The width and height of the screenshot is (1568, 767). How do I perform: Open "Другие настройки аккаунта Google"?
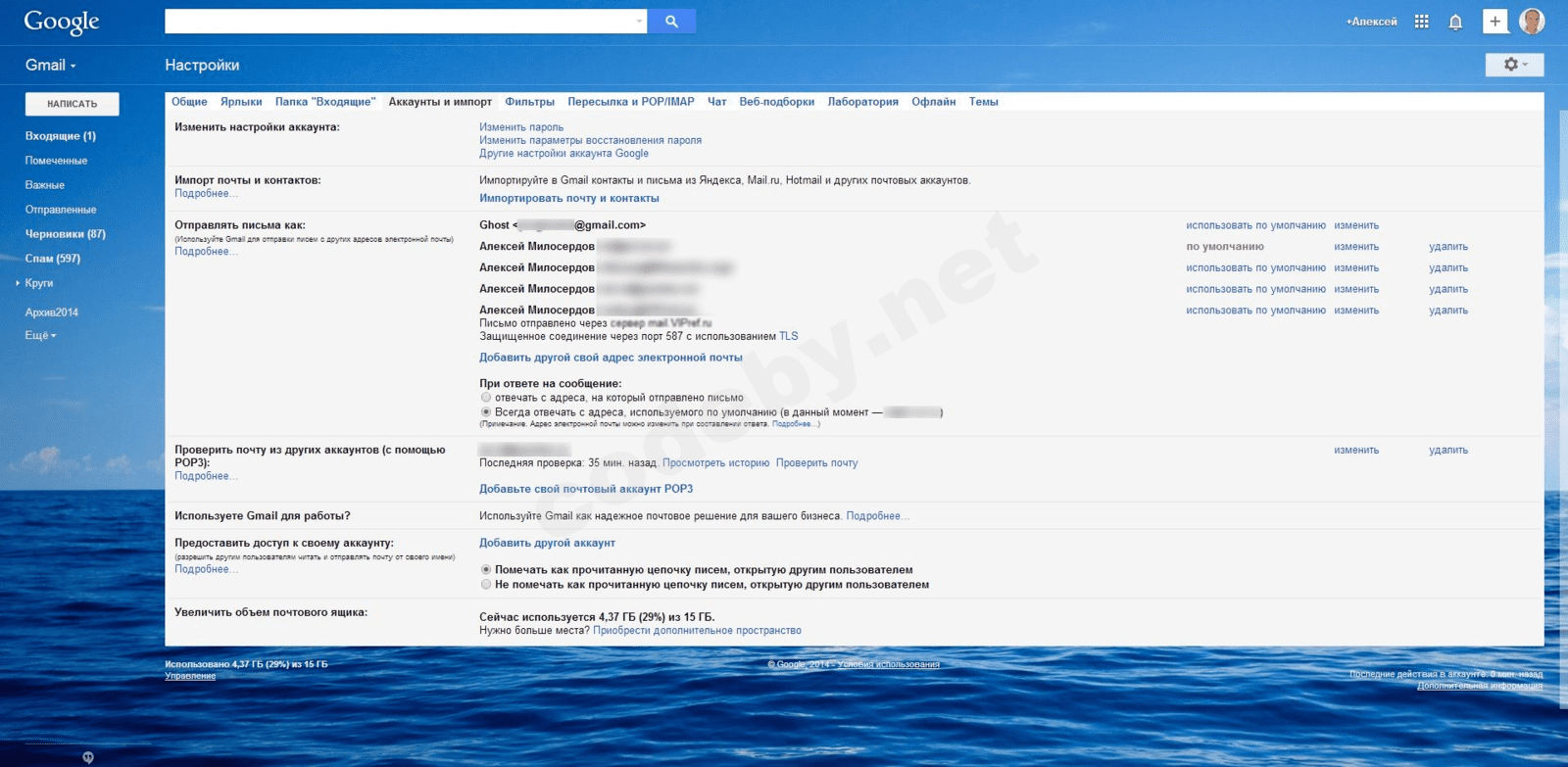tap(564, 154)
